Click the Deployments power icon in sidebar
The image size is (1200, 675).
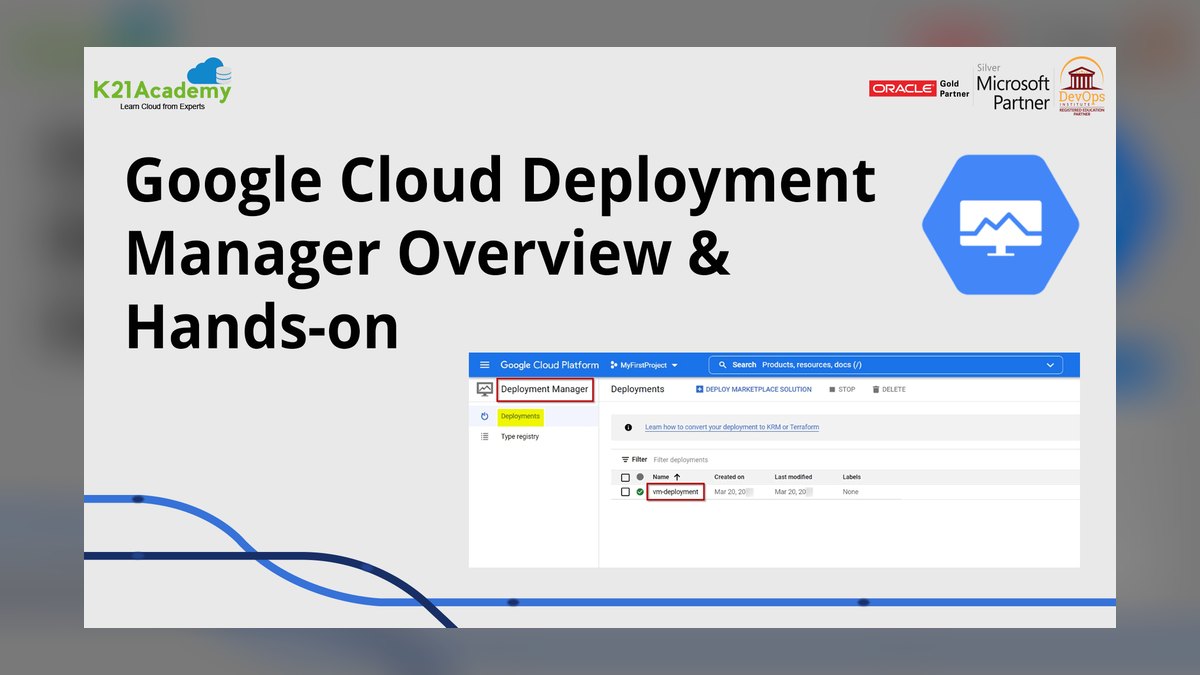pos(485,416)
